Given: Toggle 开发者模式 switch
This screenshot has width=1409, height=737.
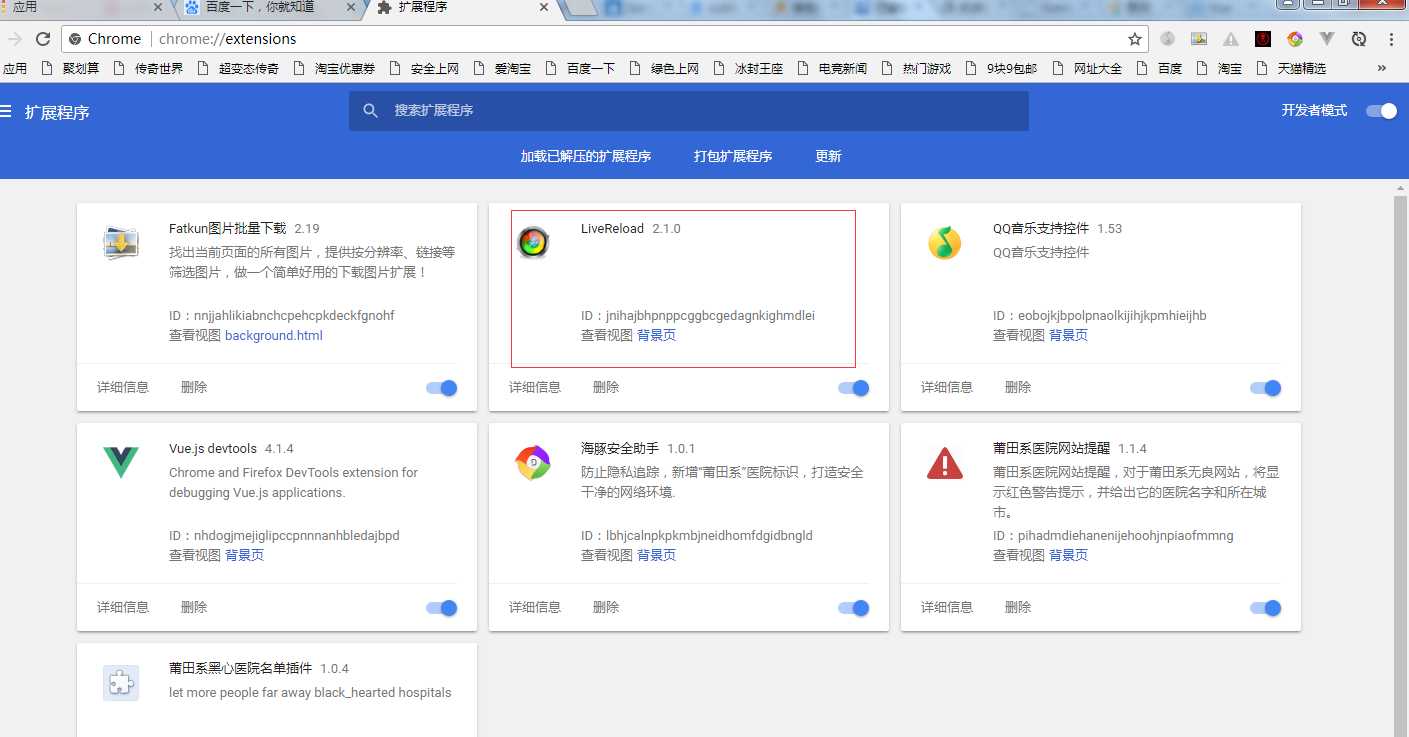Looking at the screenshot, I should tap(1381, 111).
